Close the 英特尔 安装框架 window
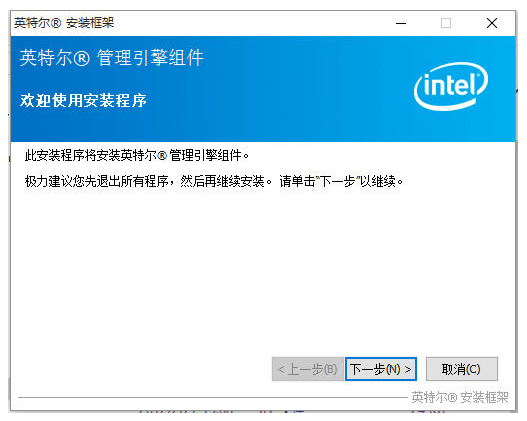This screenshot has width=527, height=421. pos(492,23)
